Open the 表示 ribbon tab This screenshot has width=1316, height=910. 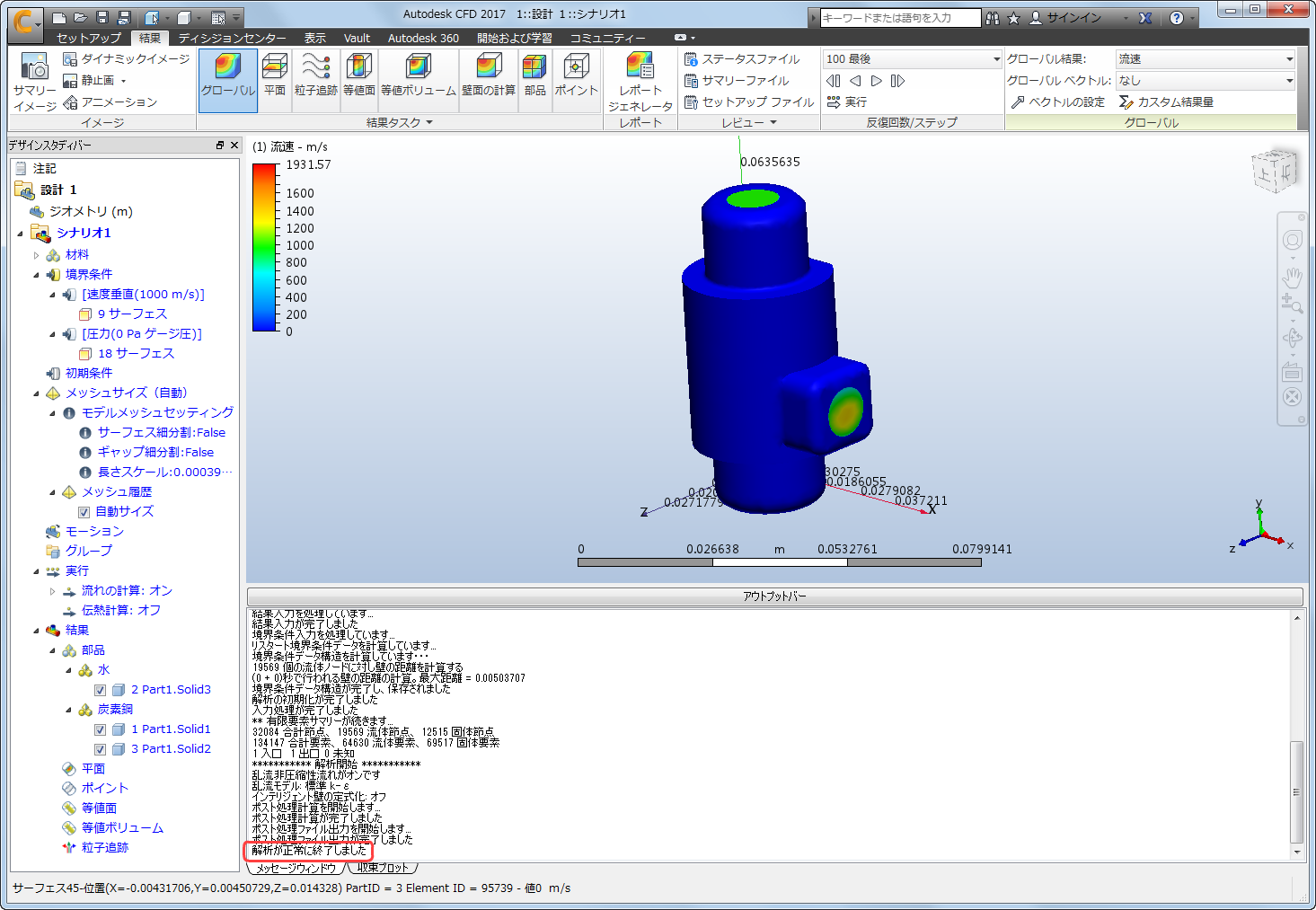click(315, 38)
